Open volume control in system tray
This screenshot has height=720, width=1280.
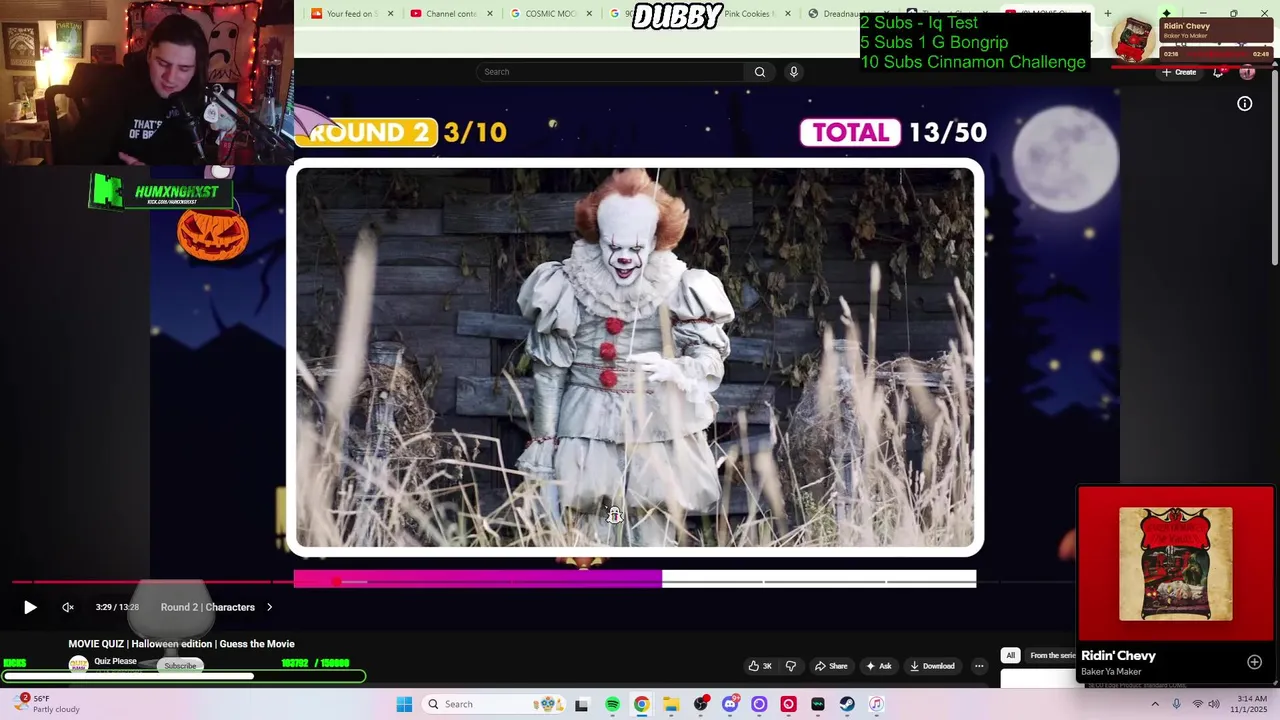tap(1216, 704)
